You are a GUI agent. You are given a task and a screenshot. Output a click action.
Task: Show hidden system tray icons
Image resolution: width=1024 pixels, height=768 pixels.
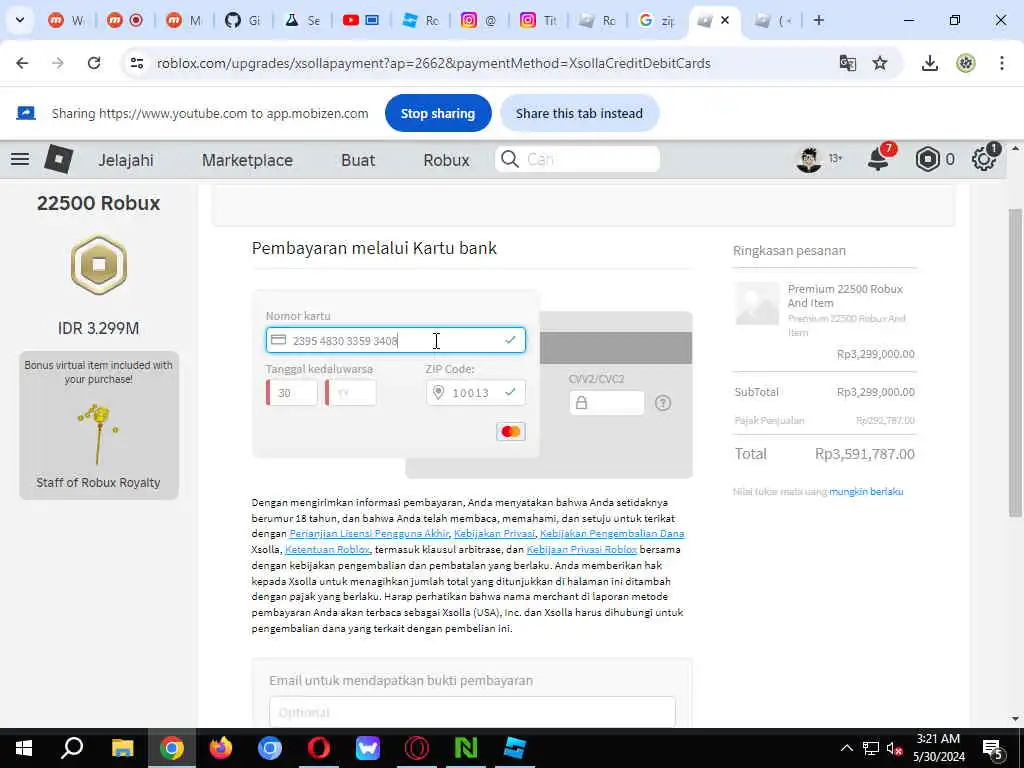[x=846, y=748]
